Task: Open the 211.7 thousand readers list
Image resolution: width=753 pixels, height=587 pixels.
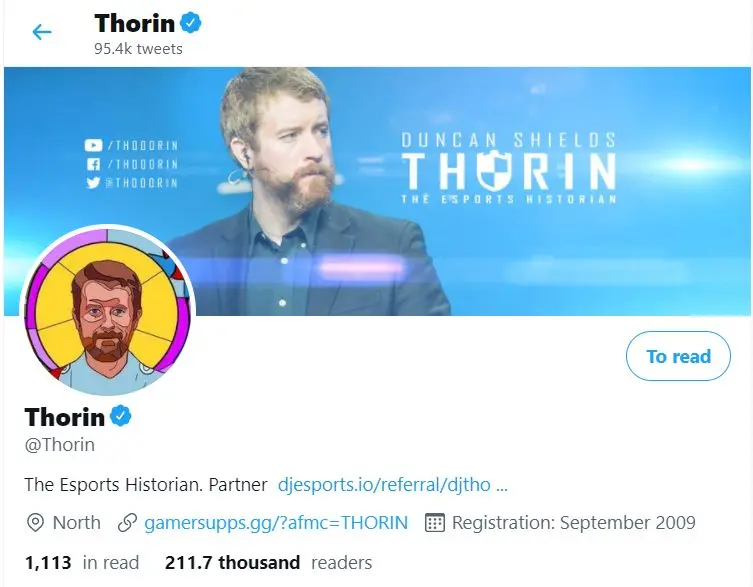Action: [268, 563]
